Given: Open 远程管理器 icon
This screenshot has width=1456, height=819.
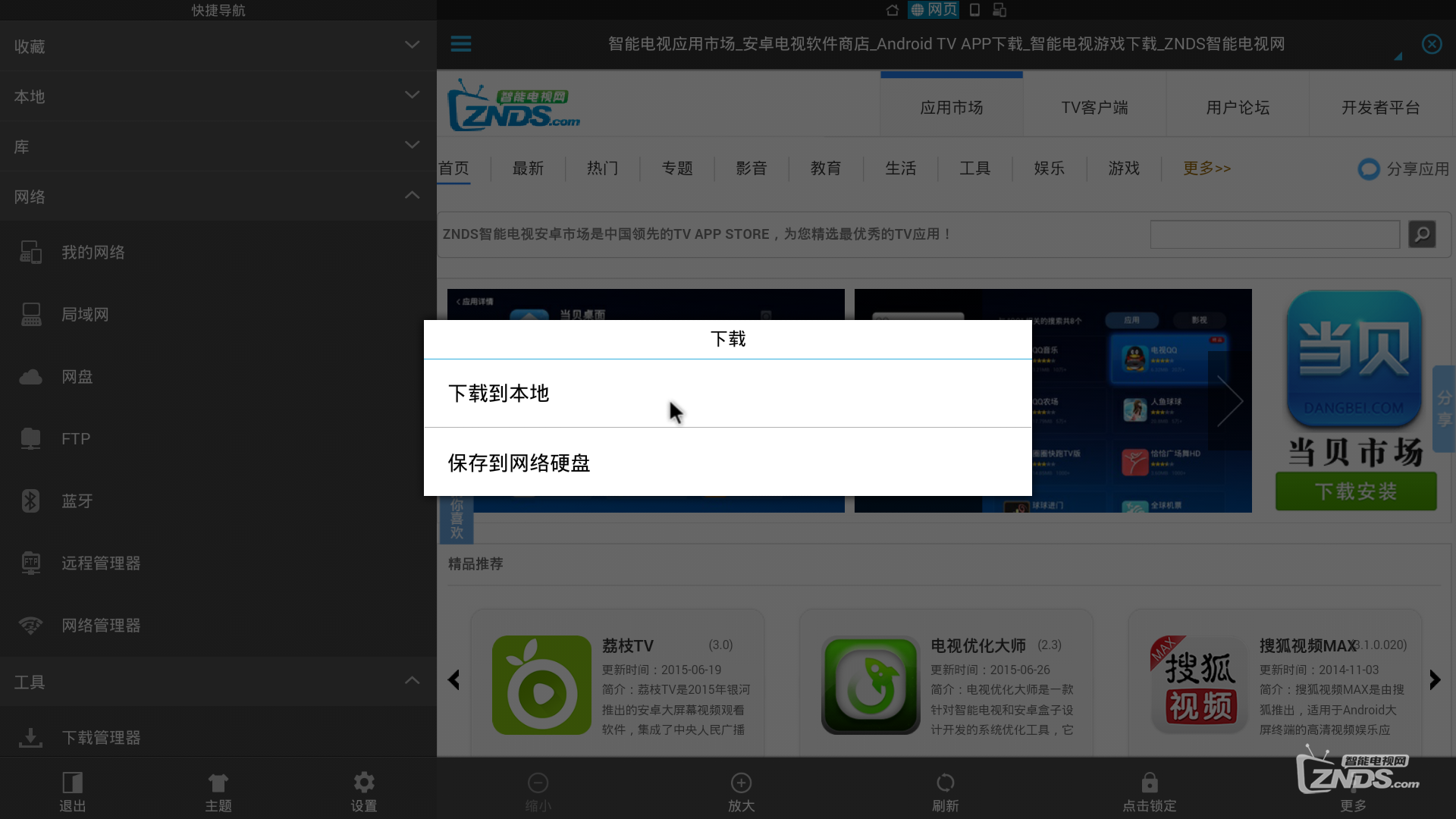Looking at the screenshot, I should [30, 563].
